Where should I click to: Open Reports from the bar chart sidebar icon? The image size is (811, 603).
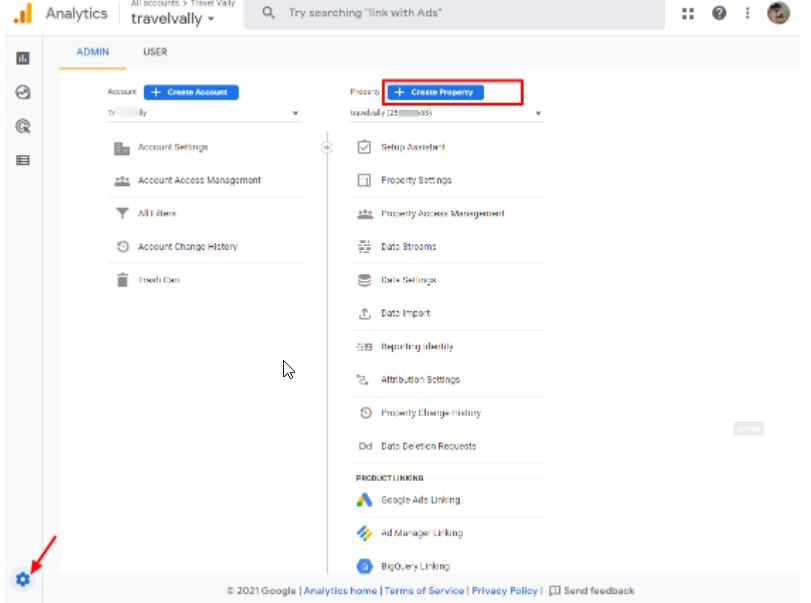[x=22, y=59]
